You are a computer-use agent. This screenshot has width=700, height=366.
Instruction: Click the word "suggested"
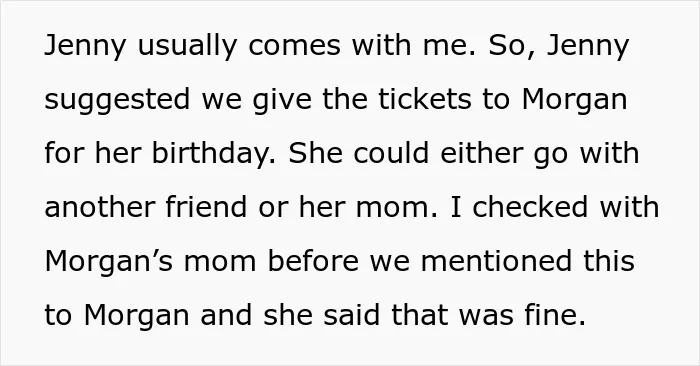coord(117,100)
